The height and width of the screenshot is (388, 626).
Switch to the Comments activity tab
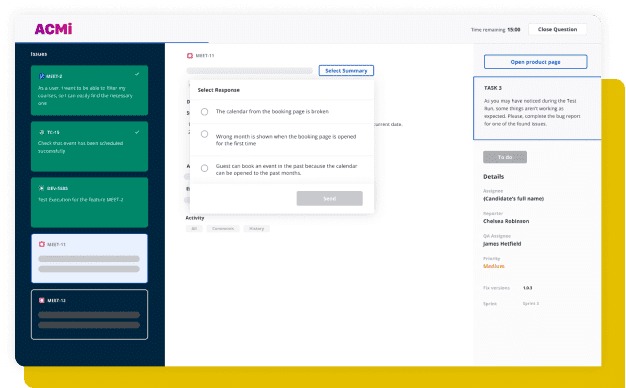point(223,229)
